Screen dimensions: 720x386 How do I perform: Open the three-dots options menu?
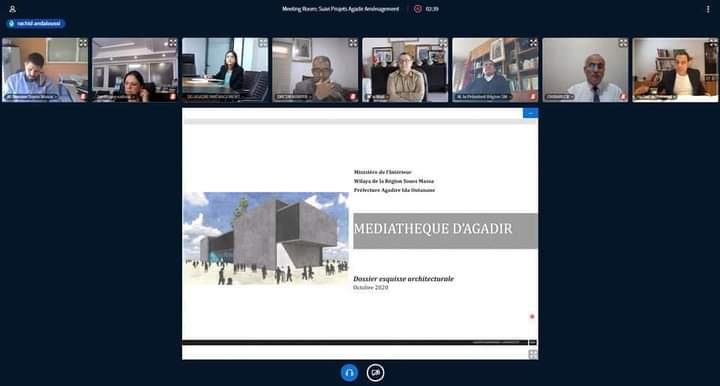tap(708, 9)
